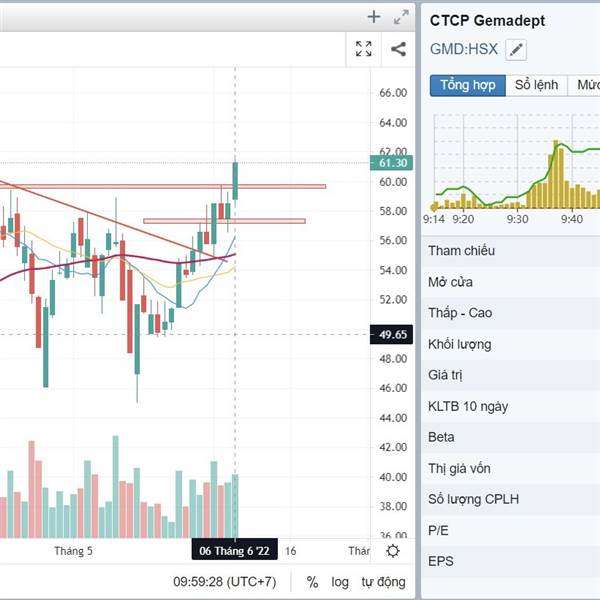Switch to the Sổ lệnh tab
Screen dimensions: 600x600
tap(536, 85)
